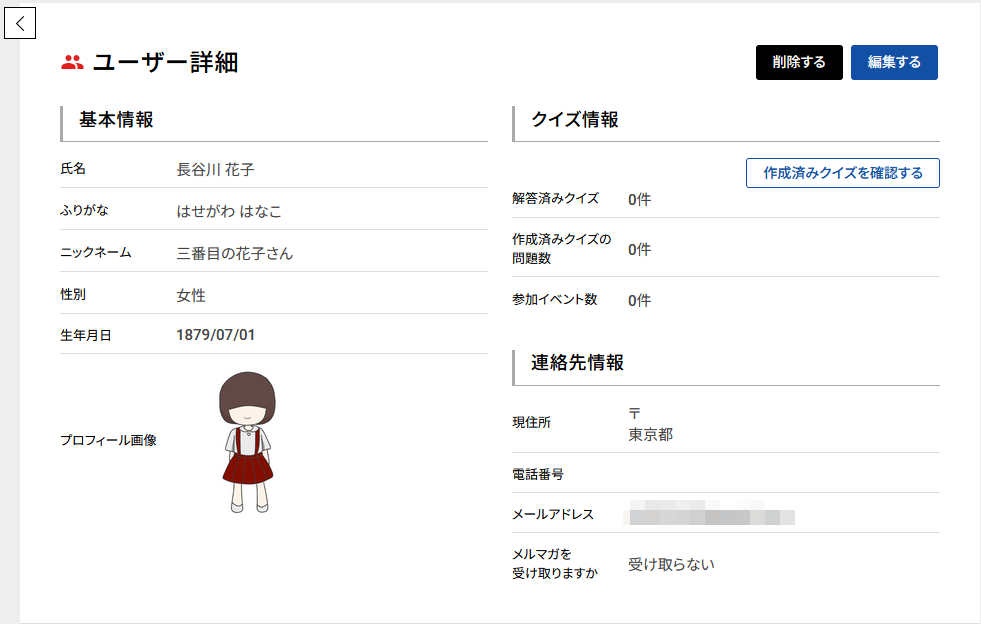981x624 pixels.
Task: Click the birthdate 1879/07/01
Action: [215, 335]
